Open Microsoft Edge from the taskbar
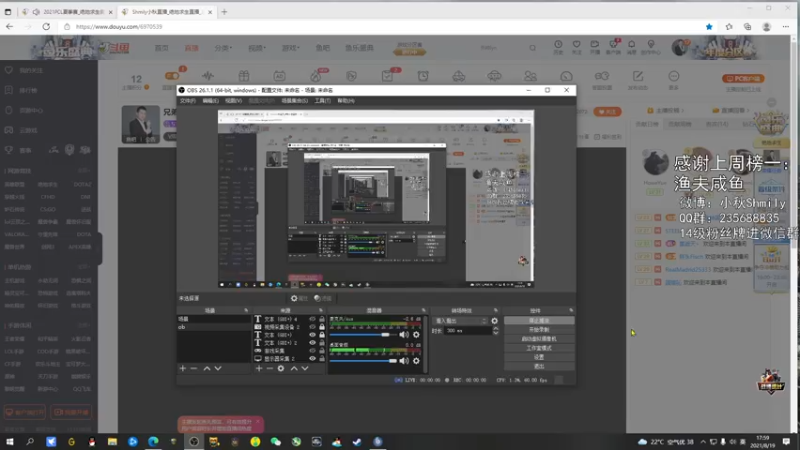Image resolution: width=800 pixels, height=450 pixels. 153,442
